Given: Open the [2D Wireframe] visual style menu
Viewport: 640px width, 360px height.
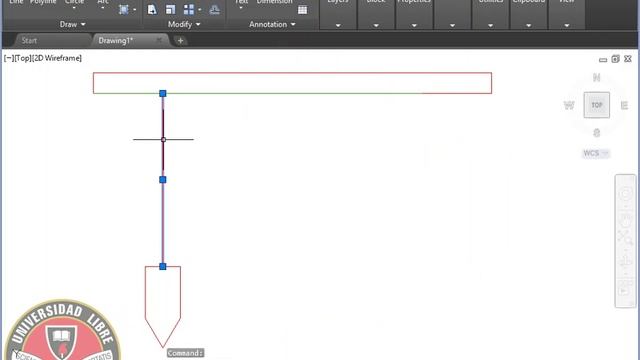Looking at the screenshot, I should 57,58.
